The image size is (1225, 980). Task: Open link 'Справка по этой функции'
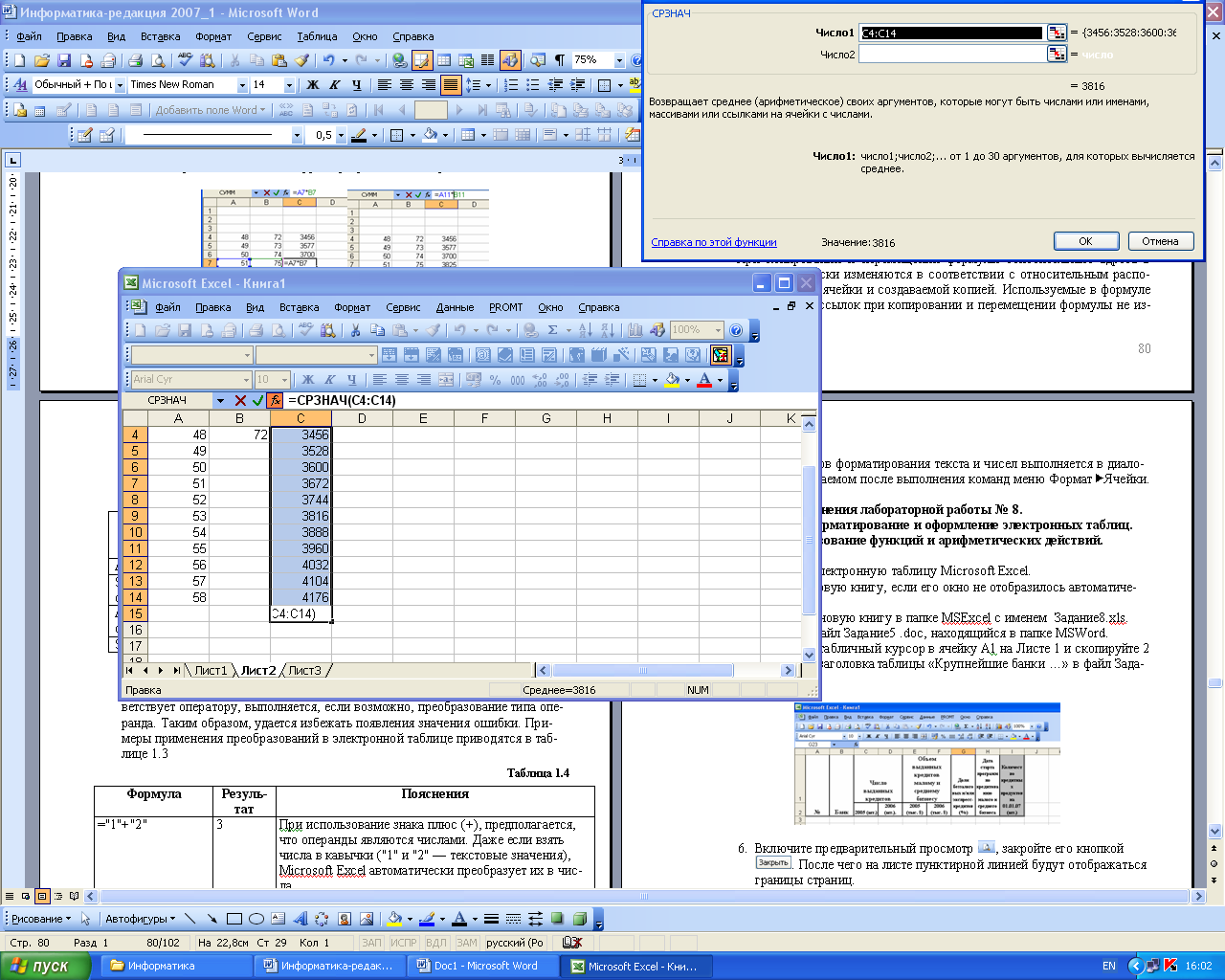pos(714,242)
